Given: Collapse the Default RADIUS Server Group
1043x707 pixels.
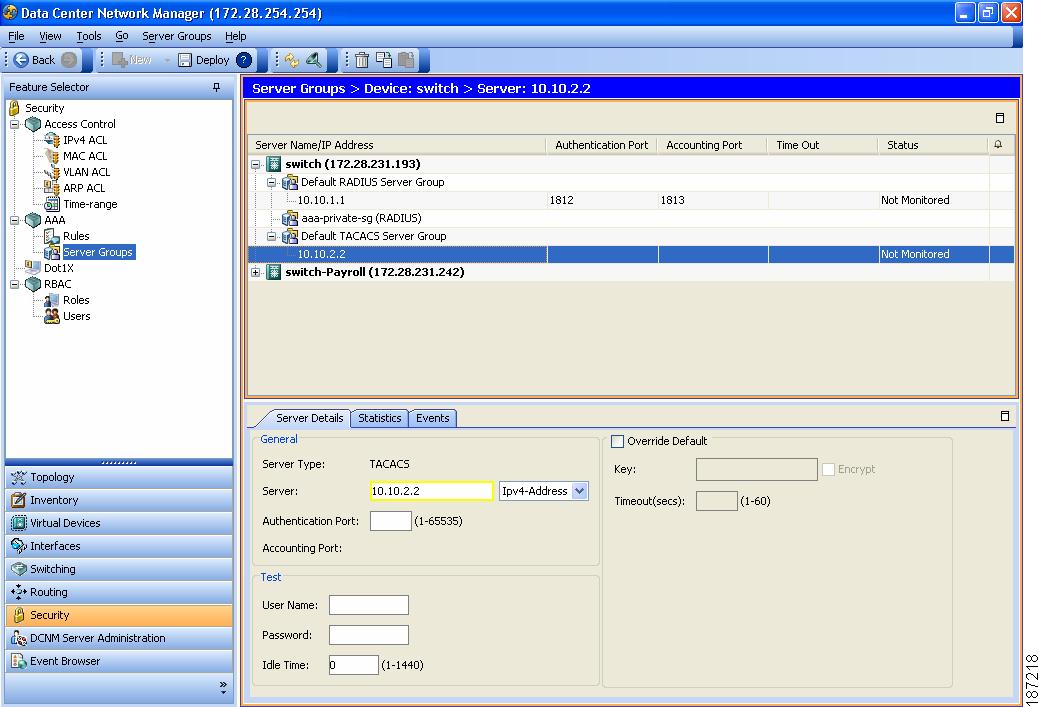Looking at the screenshot, I should (271, 182).
